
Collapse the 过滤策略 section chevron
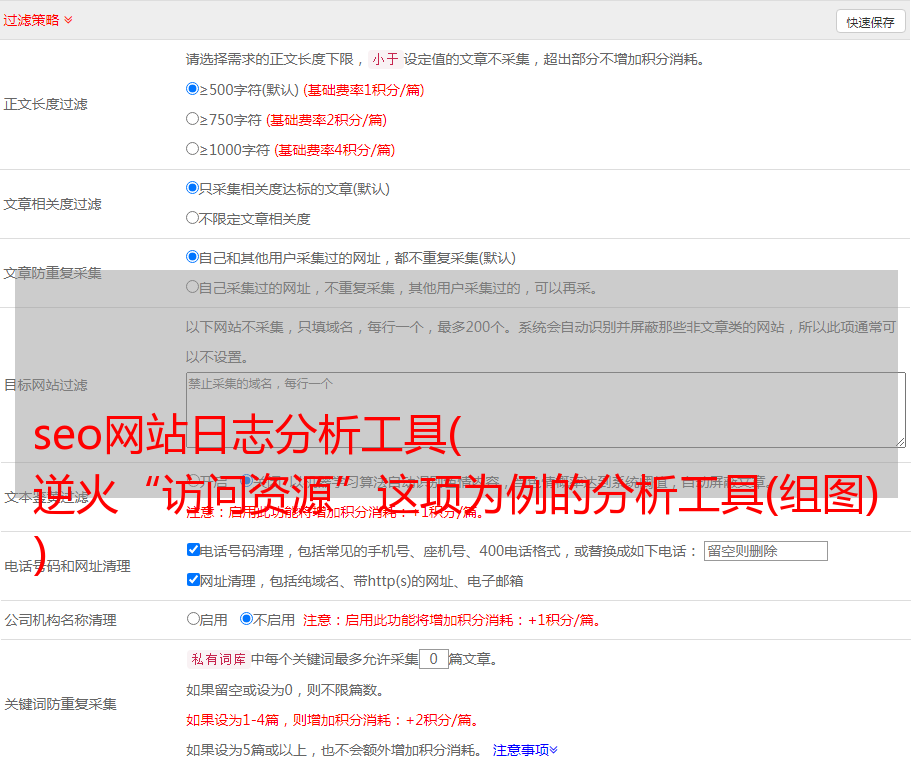68,20
